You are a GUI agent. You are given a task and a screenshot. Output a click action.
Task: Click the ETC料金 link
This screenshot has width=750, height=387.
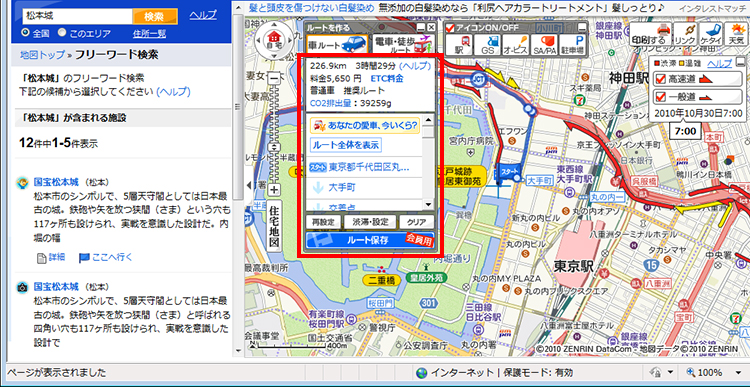(387, 78)
